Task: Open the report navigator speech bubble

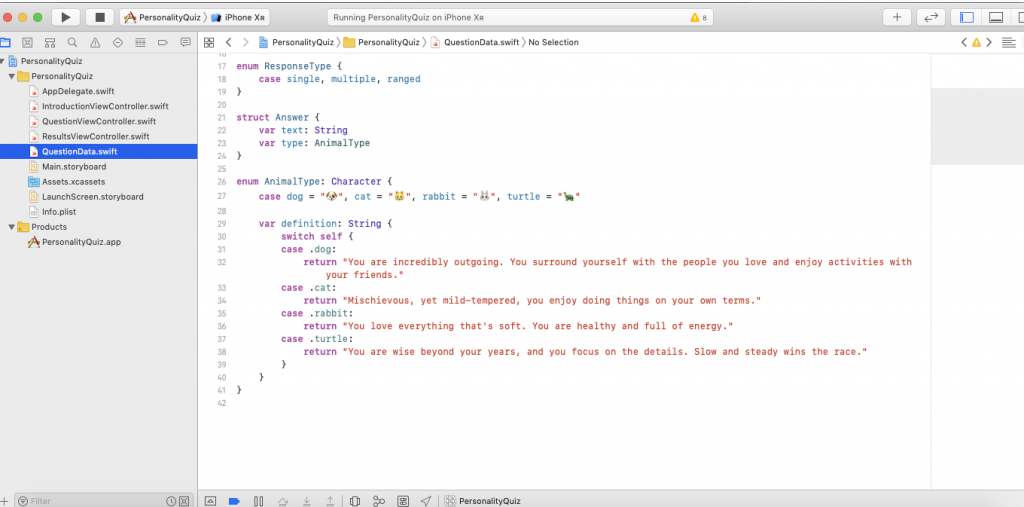Action: pos(185,42)
